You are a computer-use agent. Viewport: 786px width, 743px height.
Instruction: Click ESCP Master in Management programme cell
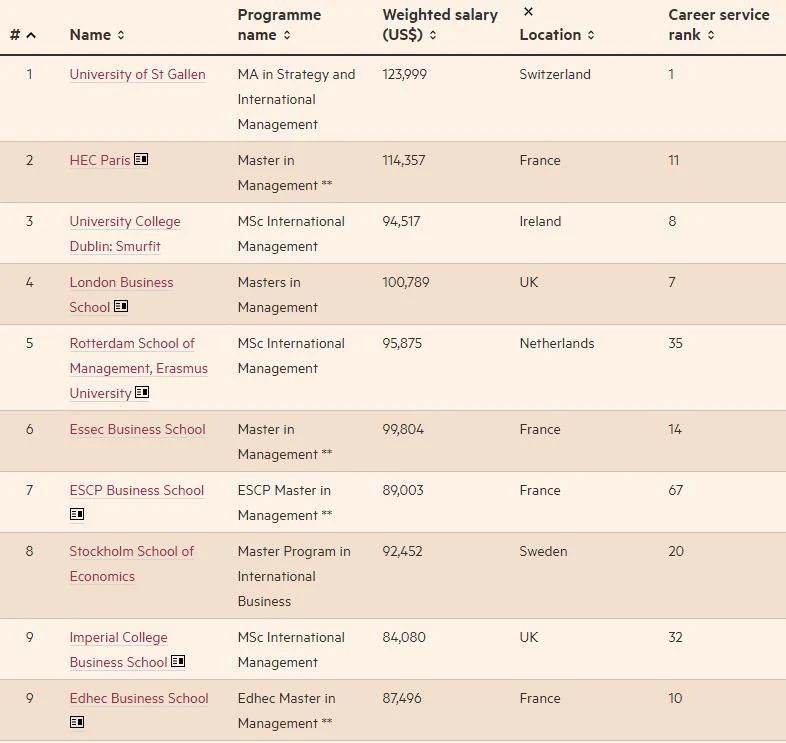point(285,503)
